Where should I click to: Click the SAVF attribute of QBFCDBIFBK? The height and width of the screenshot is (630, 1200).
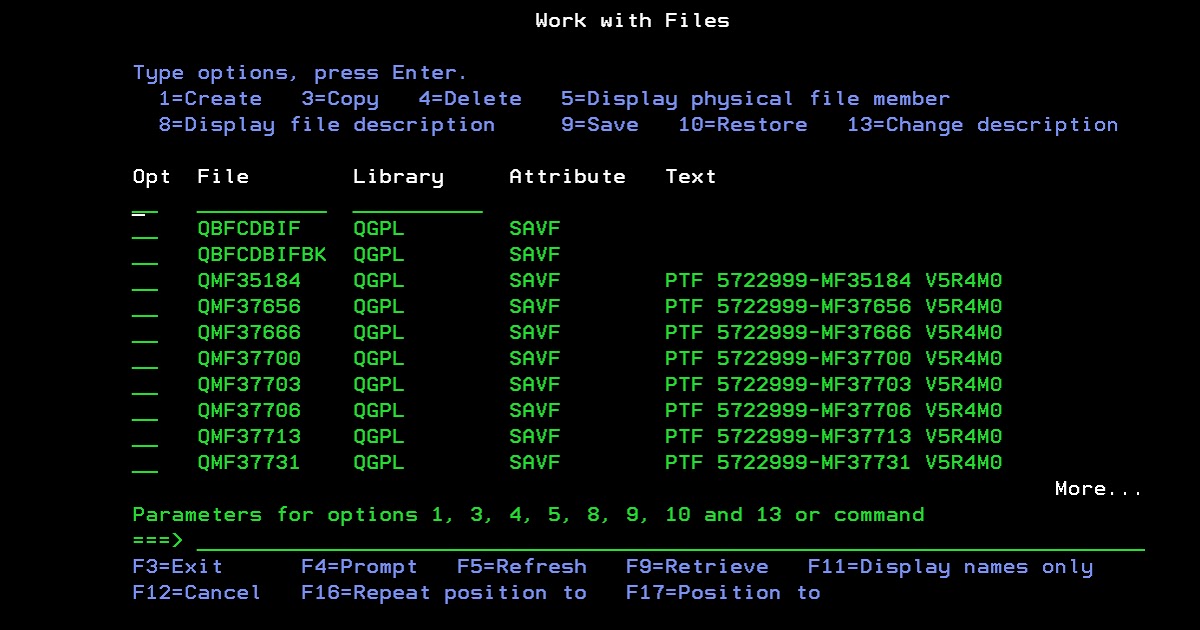[534, 254]
